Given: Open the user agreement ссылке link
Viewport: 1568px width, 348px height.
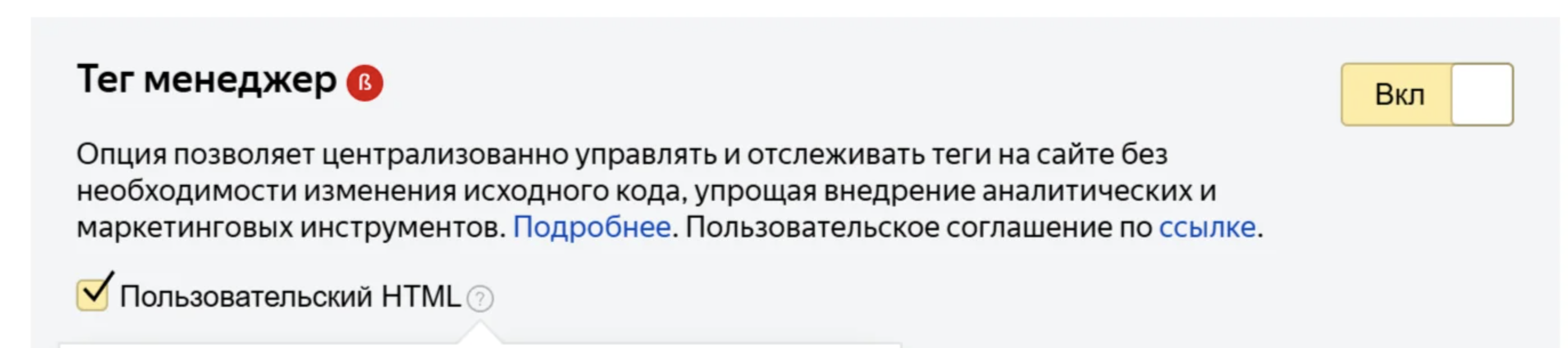Looking at the screenshot, I should [1207, 228].
